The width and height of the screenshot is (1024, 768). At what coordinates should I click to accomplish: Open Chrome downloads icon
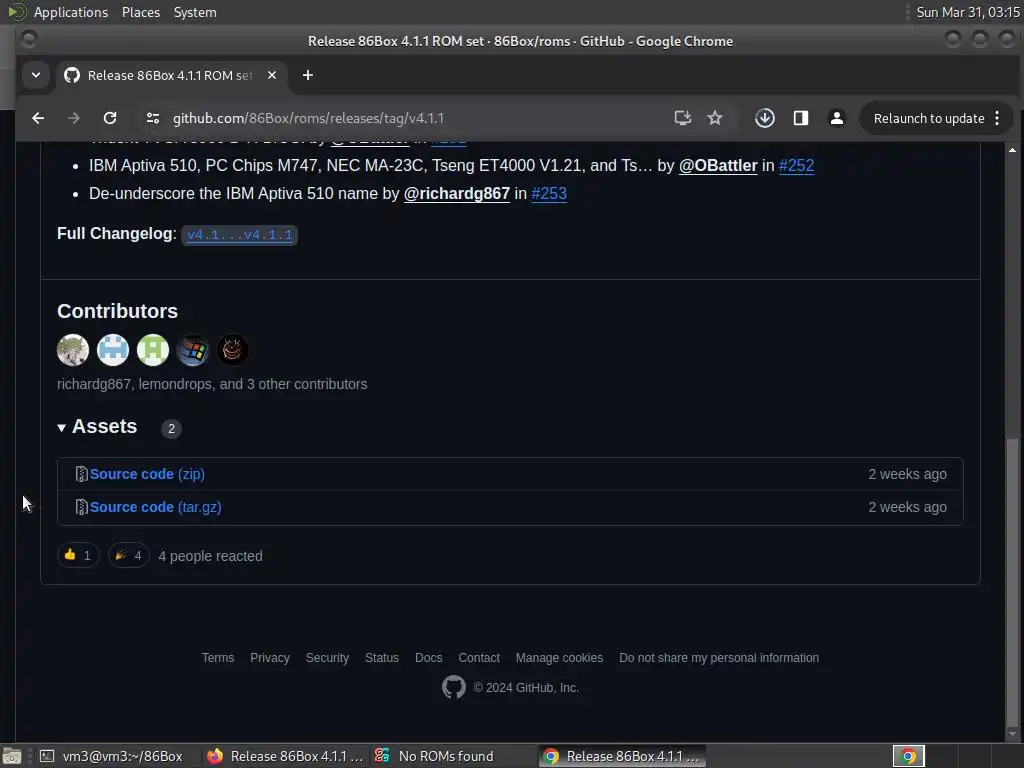click(765, 118)
